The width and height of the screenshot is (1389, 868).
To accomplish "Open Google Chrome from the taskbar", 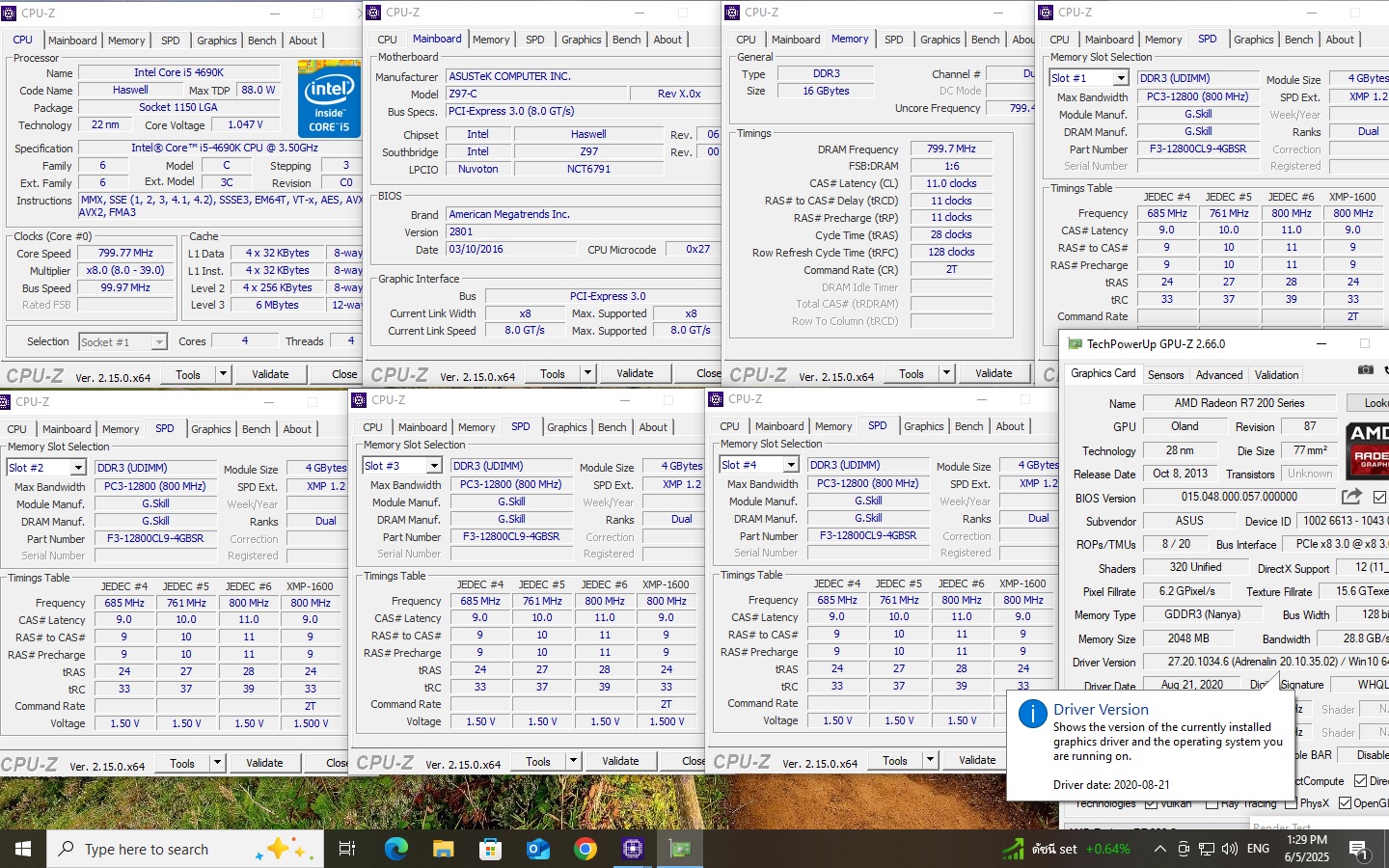I will pyautogui.click(x=585, y=849).
